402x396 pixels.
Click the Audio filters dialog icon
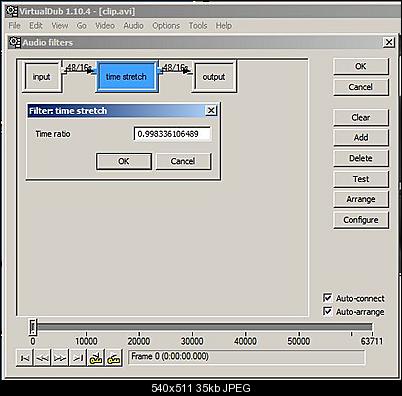coord(15,42)
